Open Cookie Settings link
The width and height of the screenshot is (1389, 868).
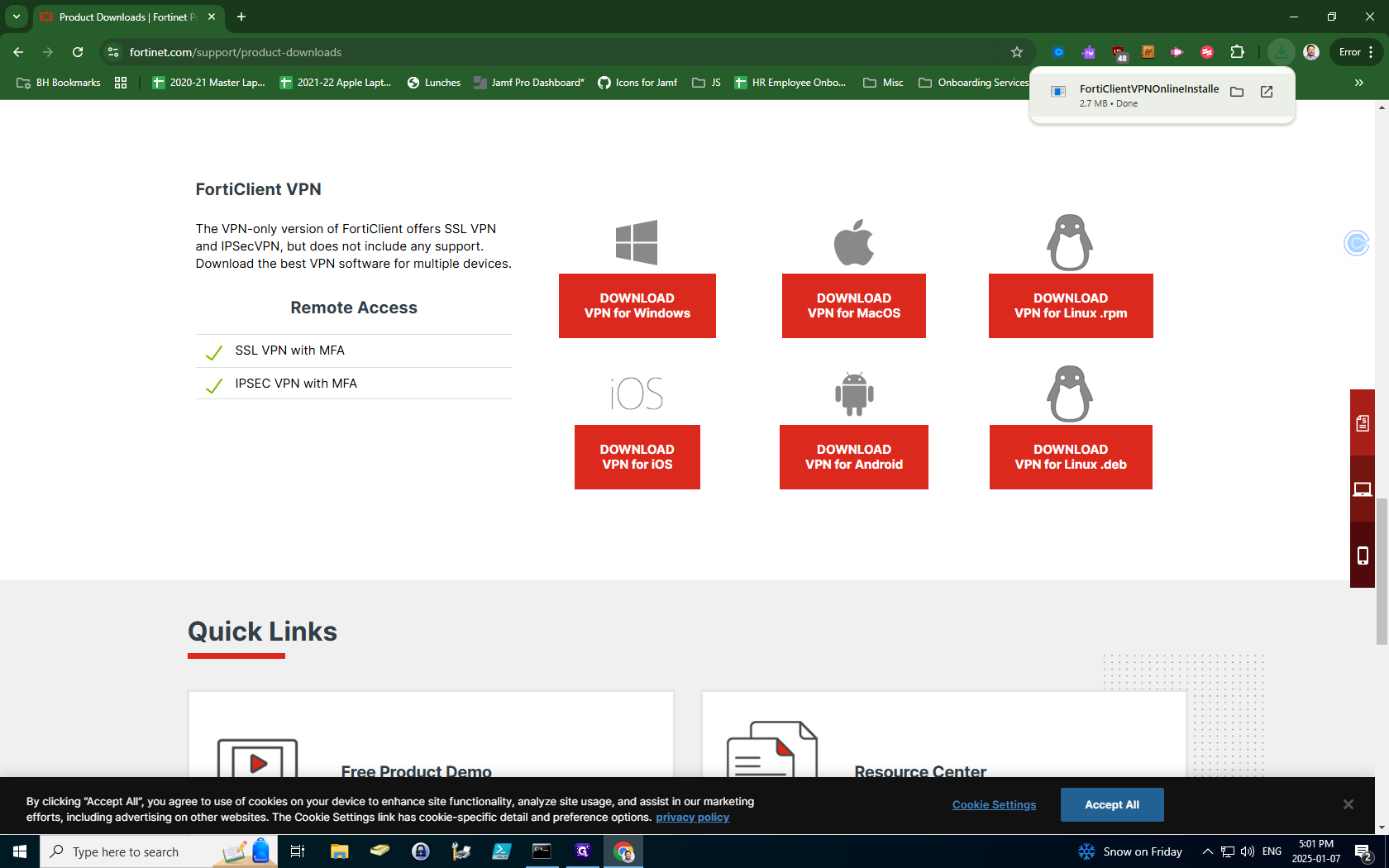coord(994,804)
